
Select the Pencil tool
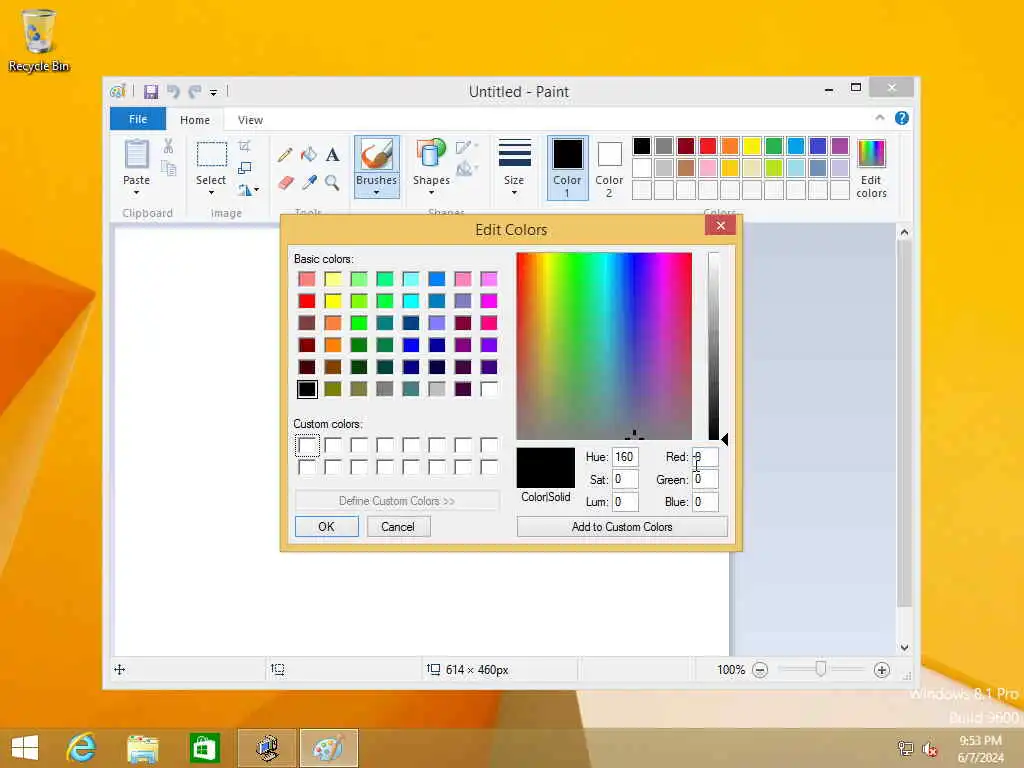click(285, 155)
